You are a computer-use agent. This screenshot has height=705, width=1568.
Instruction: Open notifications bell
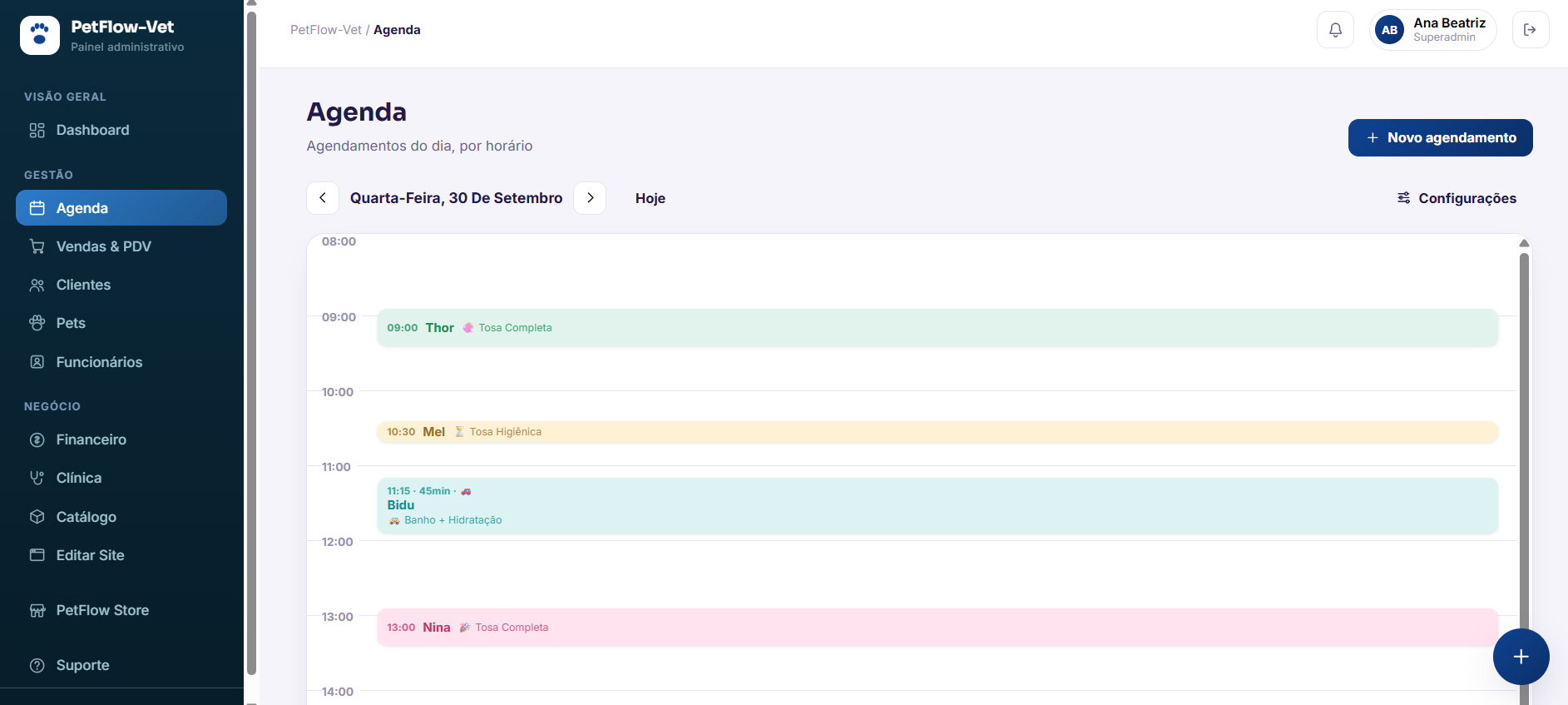click(x=1335, y=30)
